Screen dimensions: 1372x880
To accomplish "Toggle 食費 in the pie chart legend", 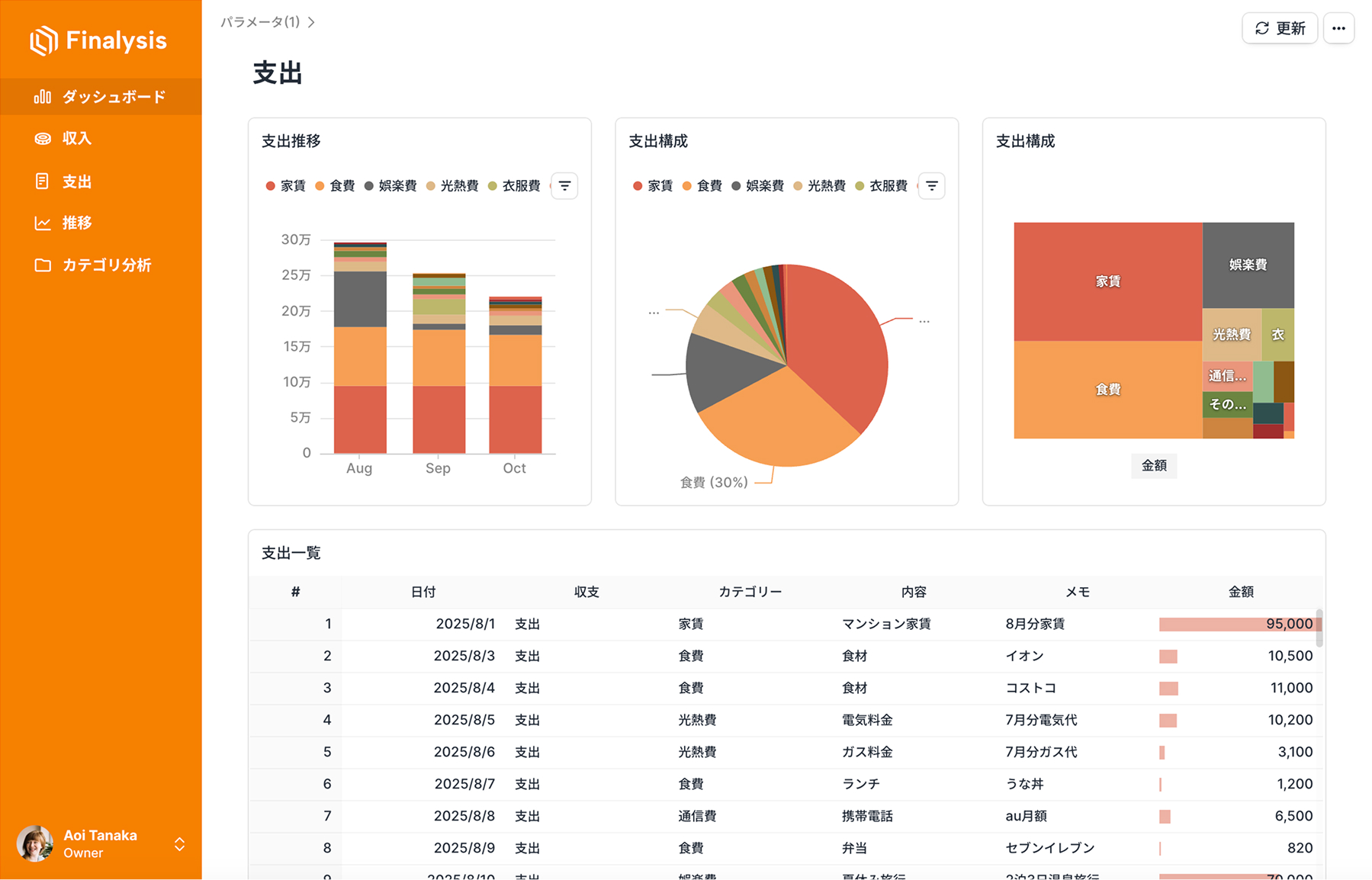I will pyautogui.click(x=706, y=185).
